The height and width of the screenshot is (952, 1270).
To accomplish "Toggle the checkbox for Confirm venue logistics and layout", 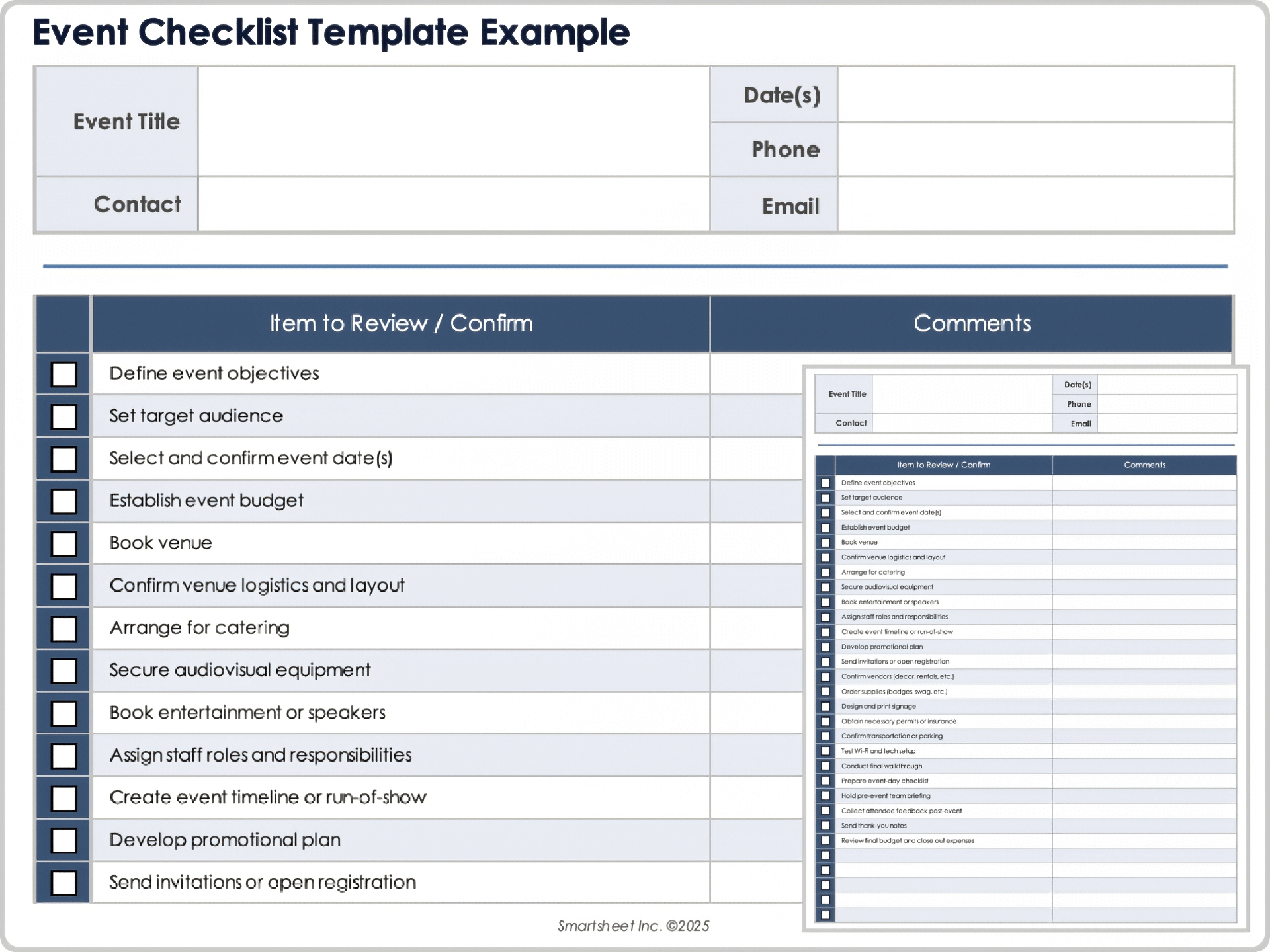I will pyautogui.click(x=63, y=586).
